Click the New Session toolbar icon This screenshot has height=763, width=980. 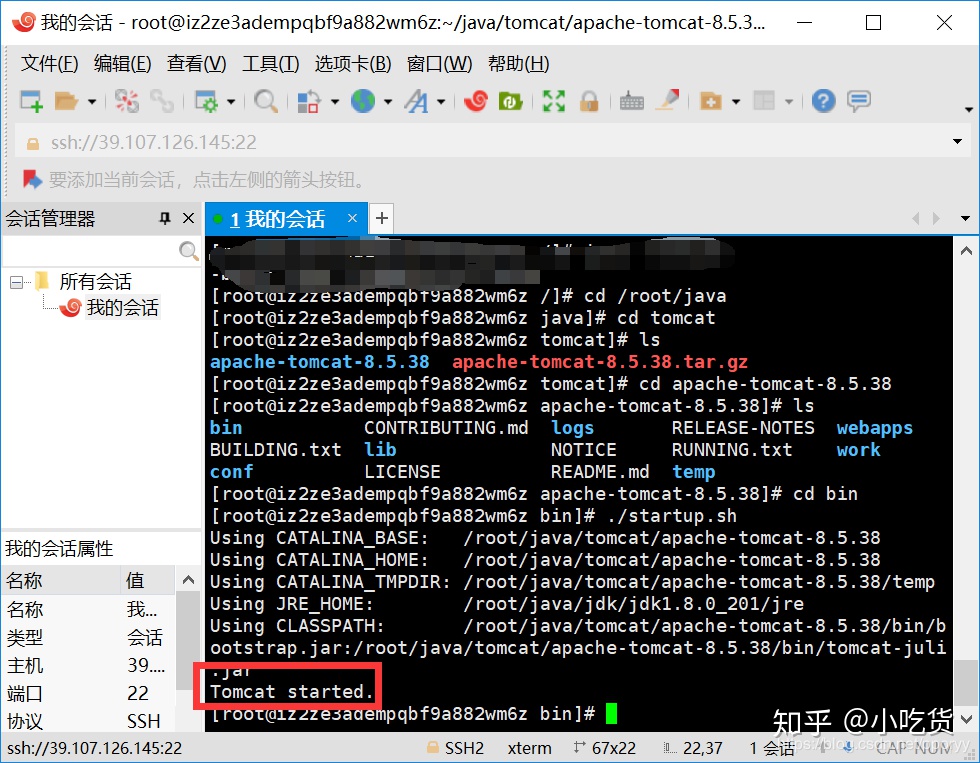pos(31,101)
